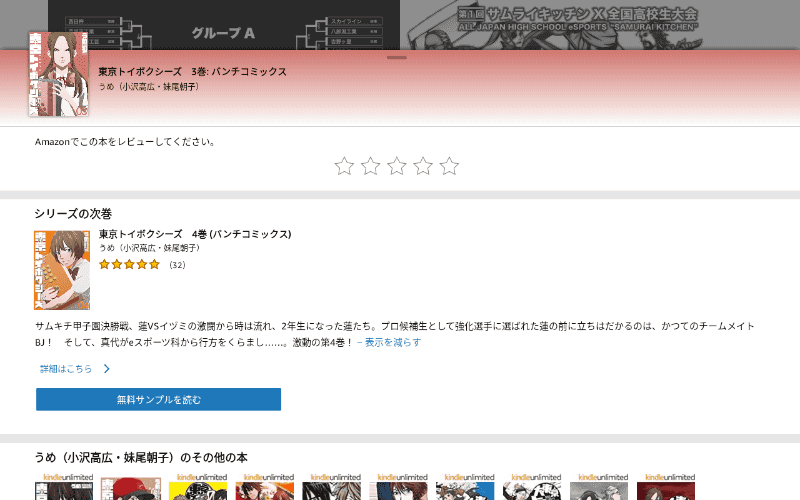Select the うめ のその他の本 heading
Screen dimensions: 800x500
[141, 457]
